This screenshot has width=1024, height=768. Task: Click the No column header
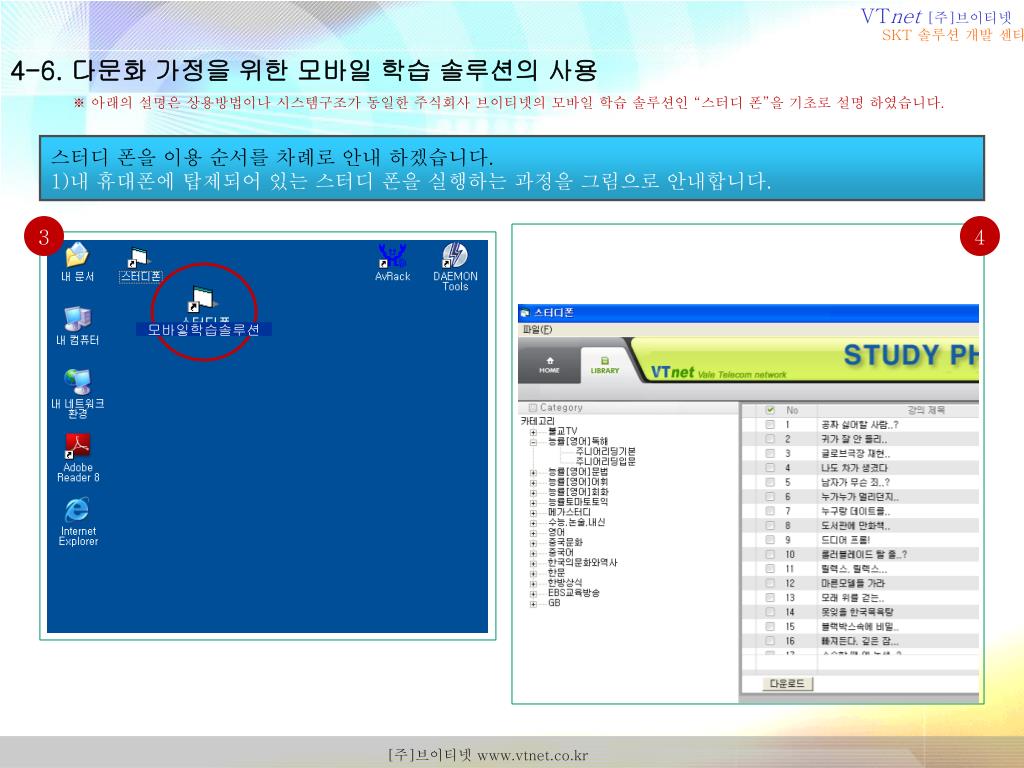click(792, 410)
